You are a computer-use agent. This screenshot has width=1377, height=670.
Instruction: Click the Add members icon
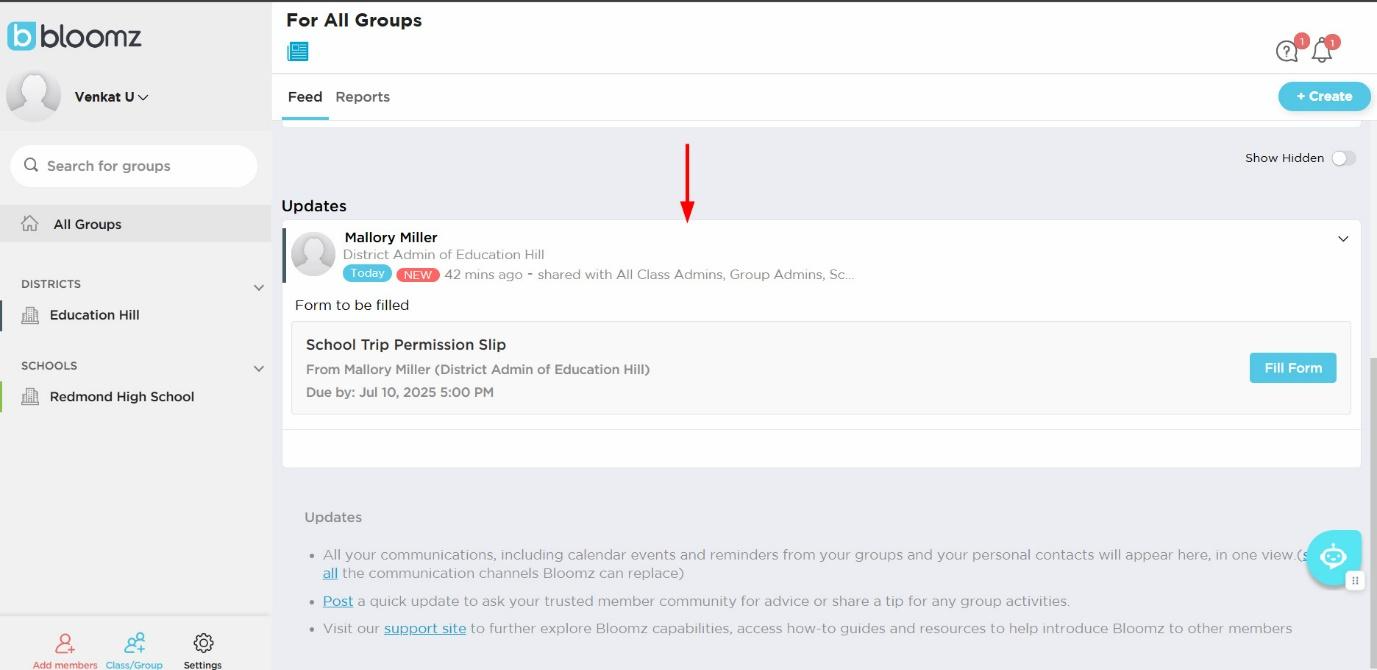[x=65, y=643]
